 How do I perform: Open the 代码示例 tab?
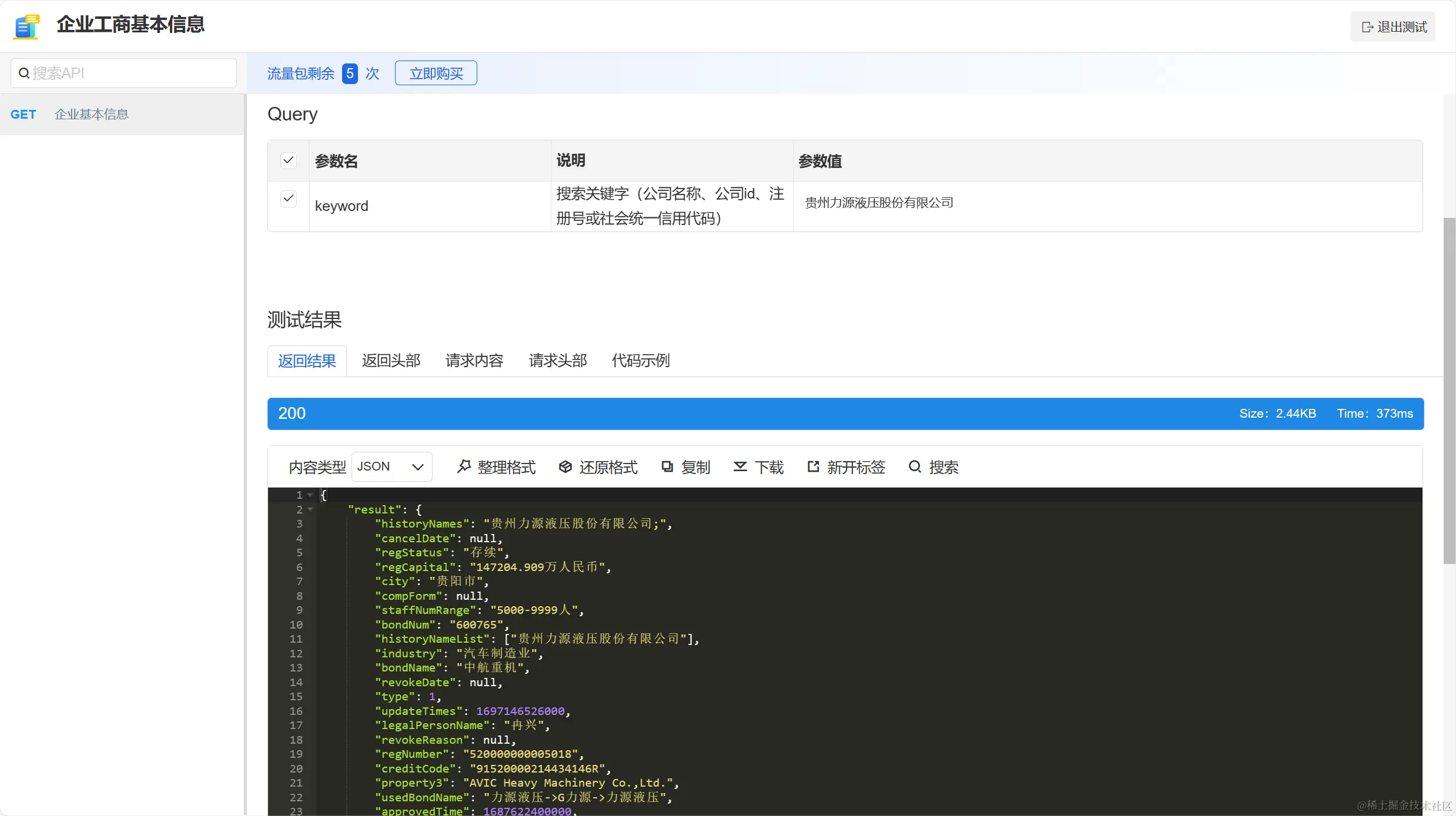(640, 361)
